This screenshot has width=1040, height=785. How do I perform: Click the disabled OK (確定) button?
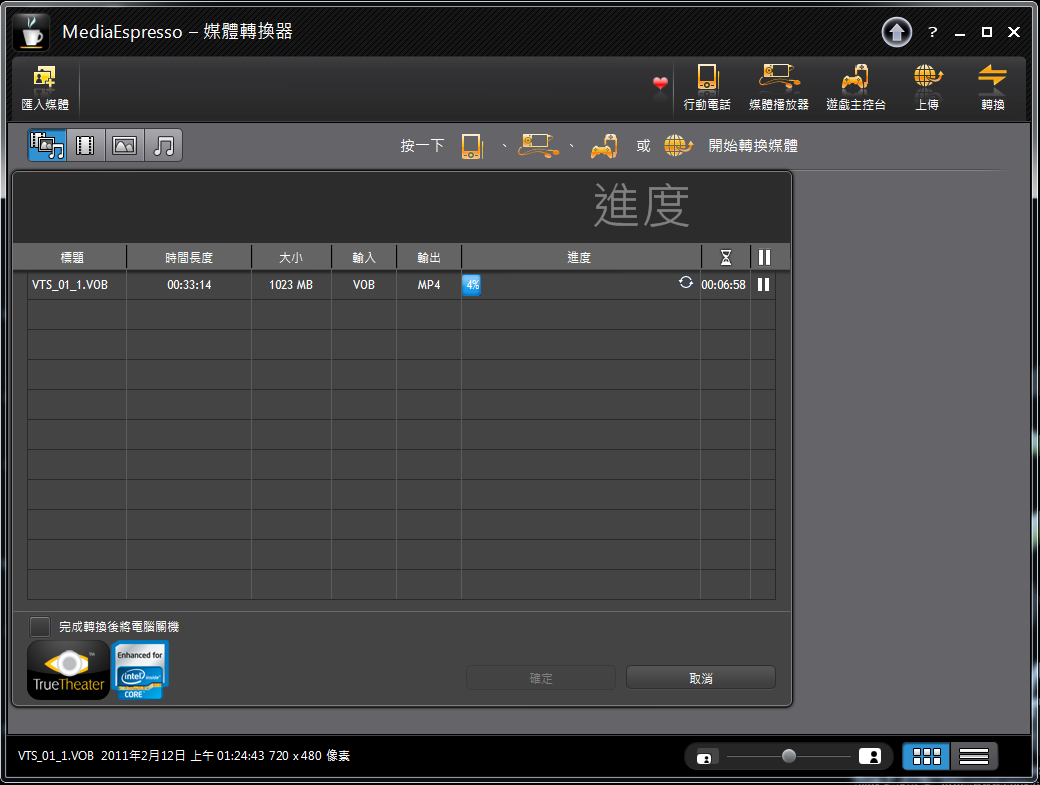(541, 678)
